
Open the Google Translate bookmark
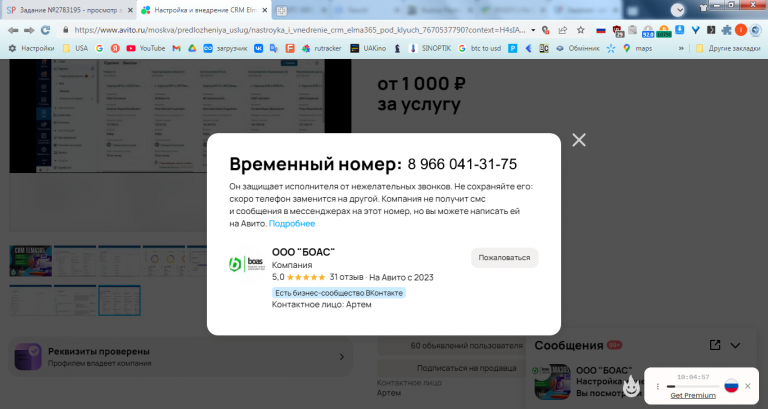coord(274,48)
